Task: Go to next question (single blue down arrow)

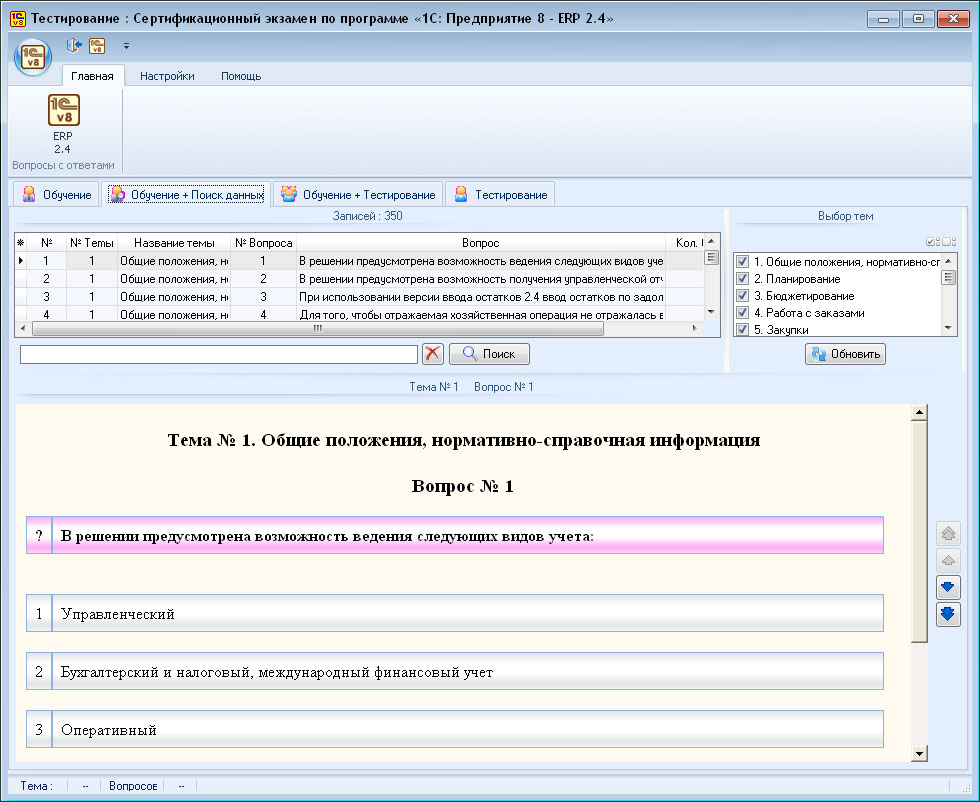Action: (948, 587)
